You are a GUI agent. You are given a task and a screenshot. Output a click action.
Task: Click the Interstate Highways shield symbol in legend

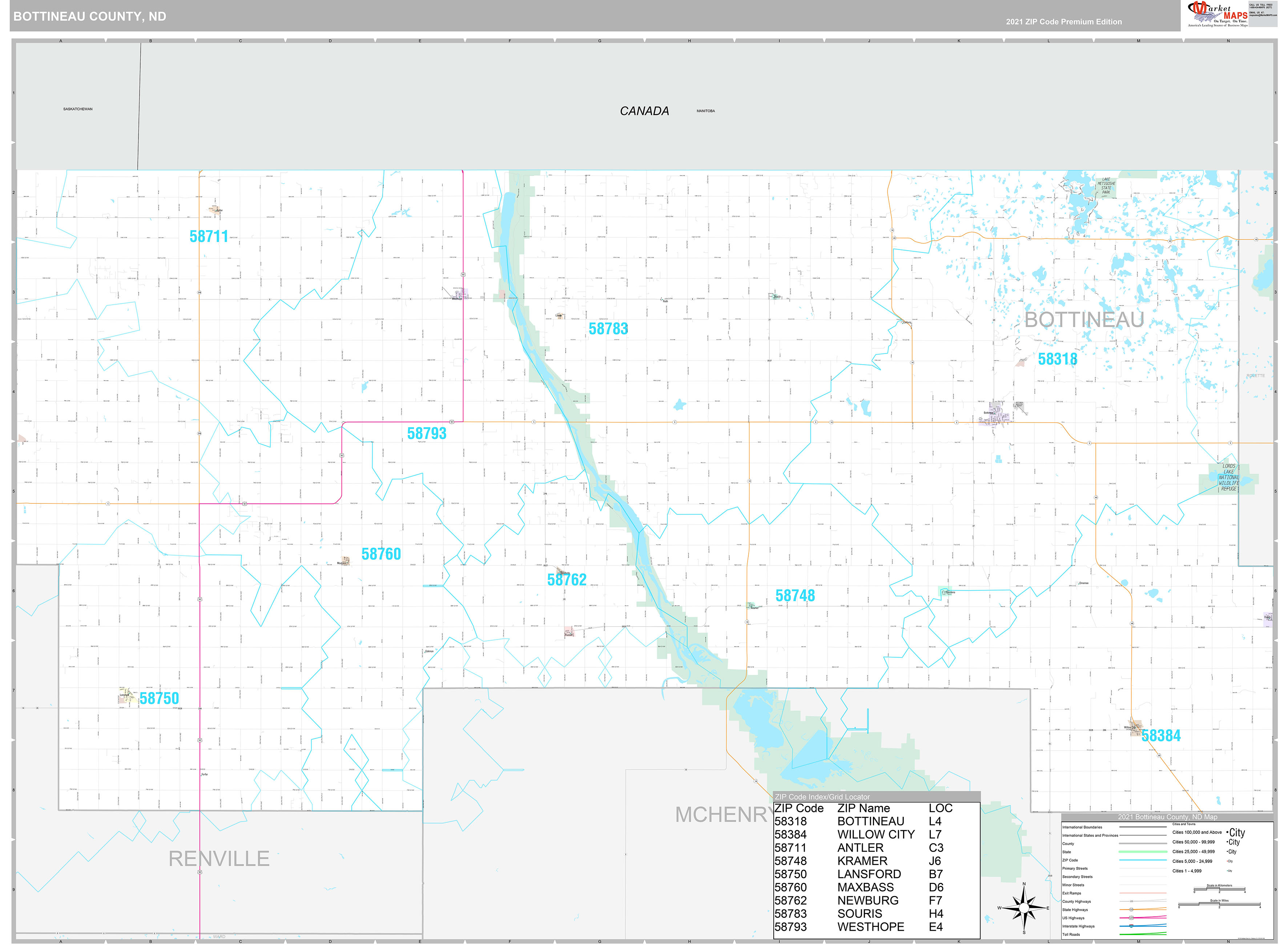[x=1131, y=925]
